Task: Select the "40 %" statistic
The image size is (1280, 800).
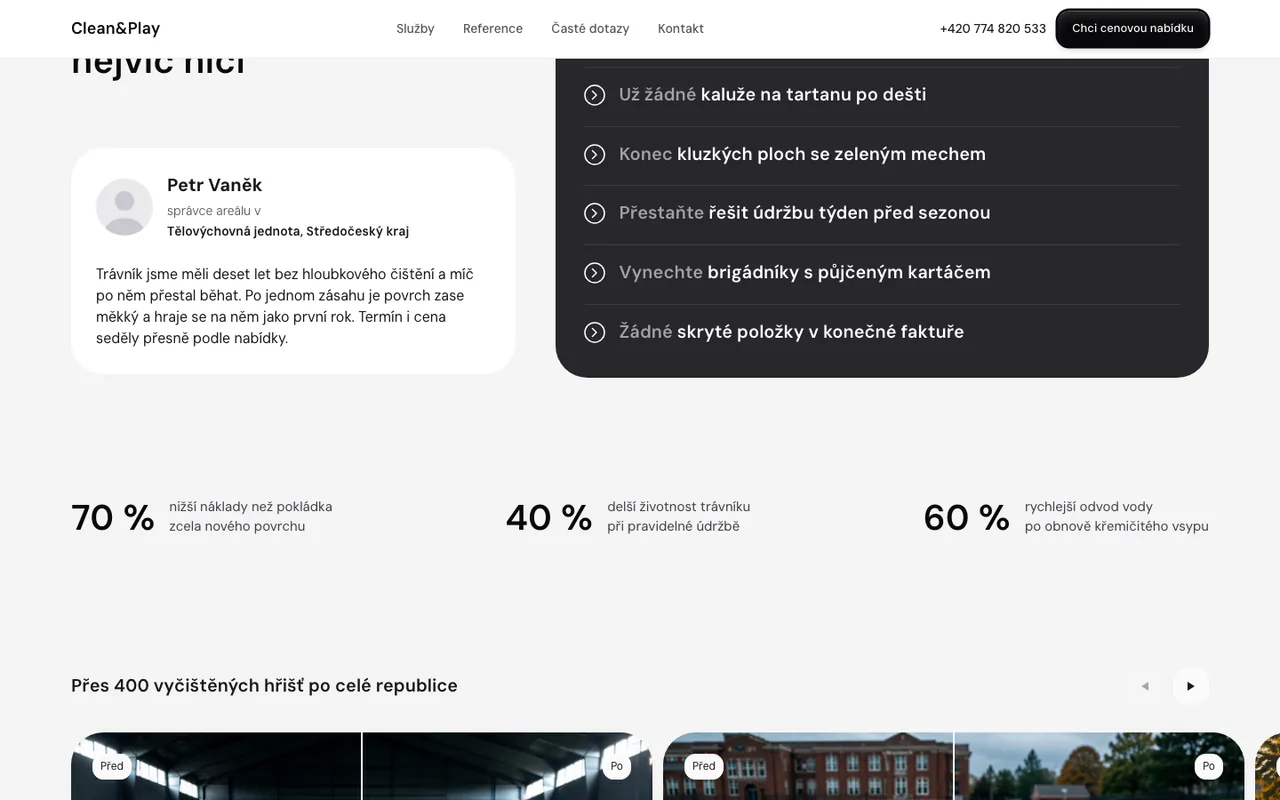Action: tap(549, 518)
